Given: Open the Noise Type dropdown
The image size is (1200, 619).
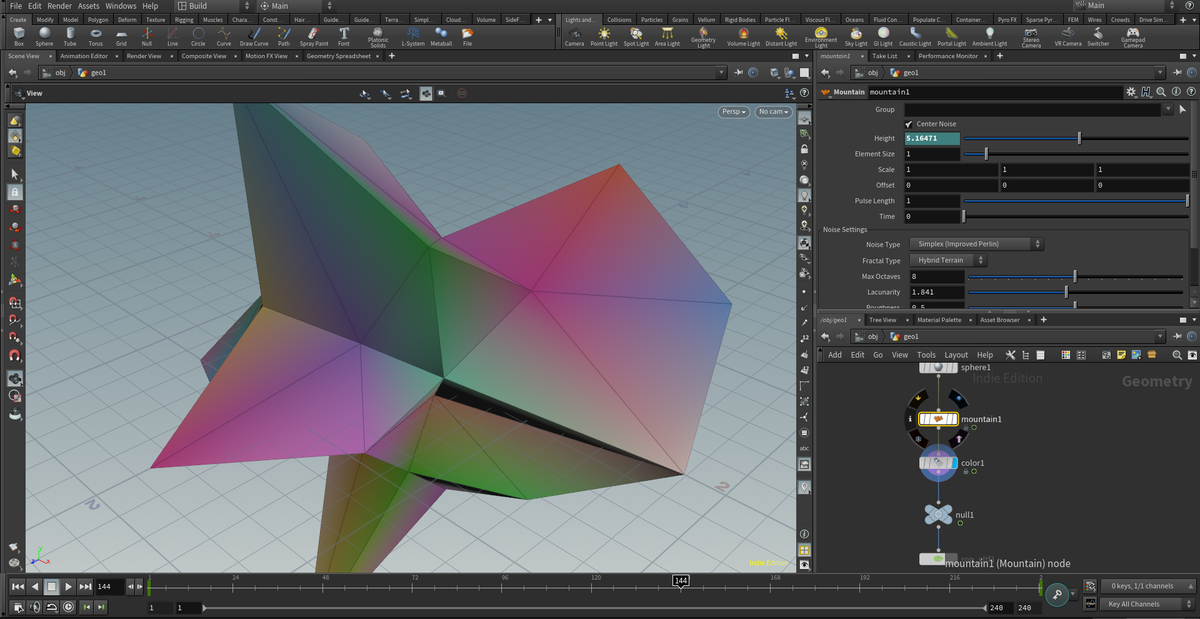Looking at the screenshot, I should tap(975, 244).
